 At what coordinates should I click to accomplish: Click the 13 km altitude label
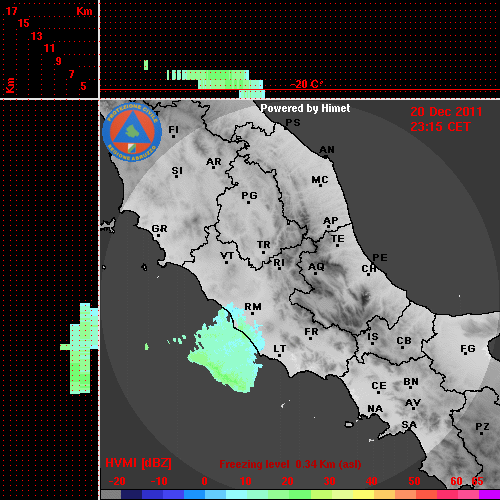37,36
